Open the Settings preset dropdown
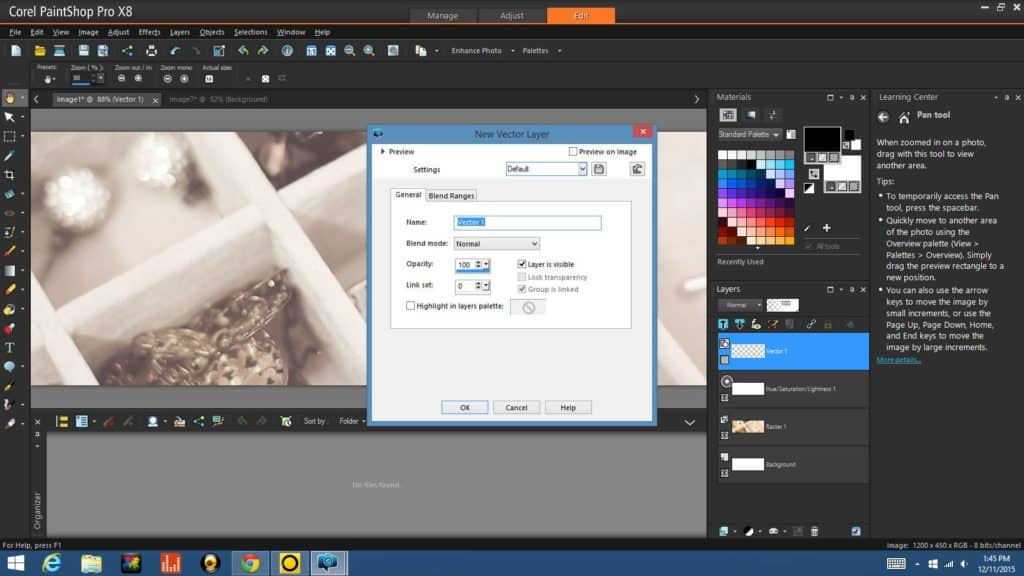This screenshot has width=1024, height=576. [546, 169]
